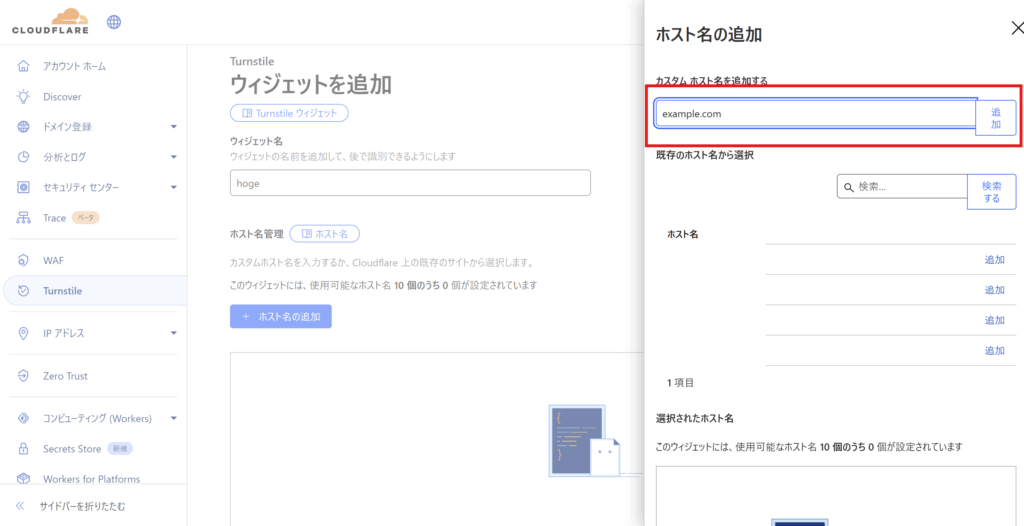Click the セキュリティ センター icon
This screenshot has height=526, width=1024.
point(24,188)
